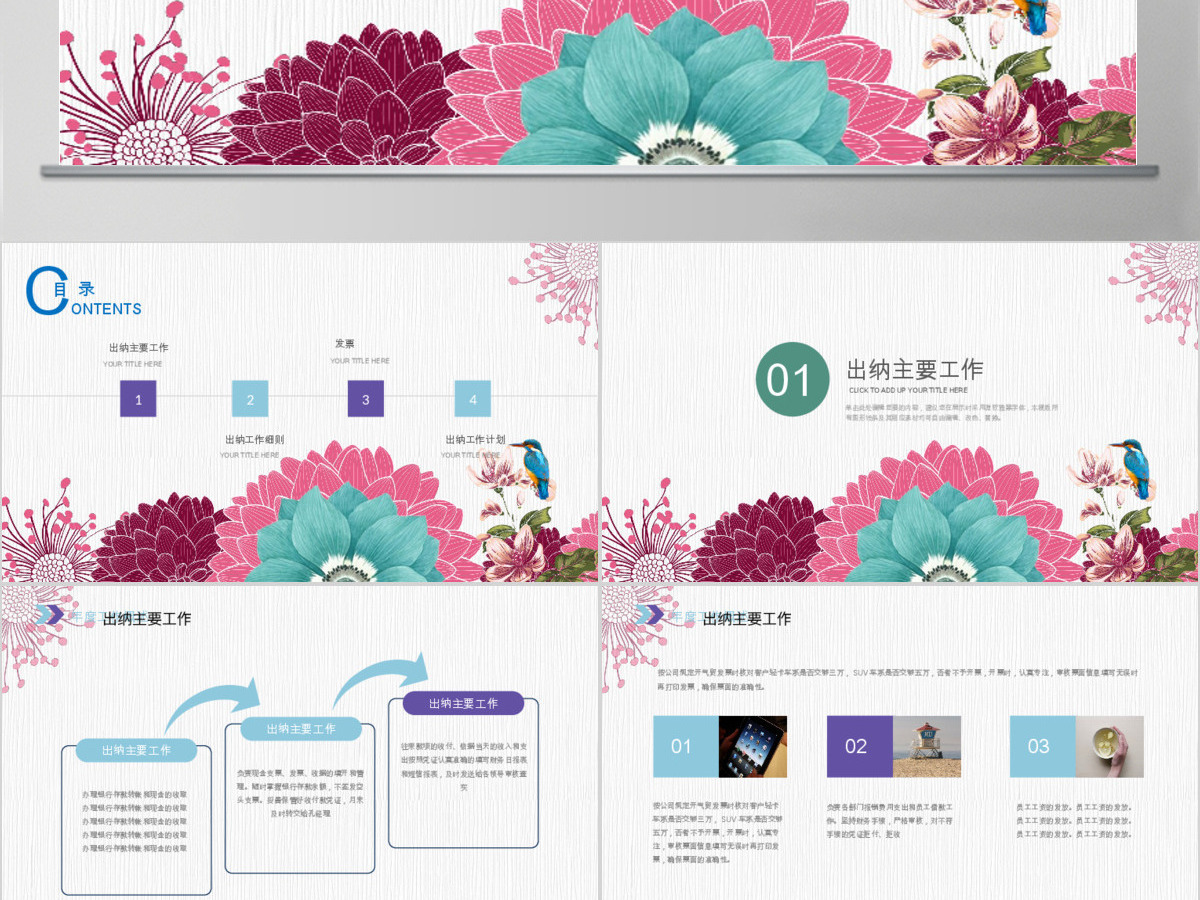Click the purple 02 tile
The width and height of the screenshot is (1200, 900).
pos(860,746)
